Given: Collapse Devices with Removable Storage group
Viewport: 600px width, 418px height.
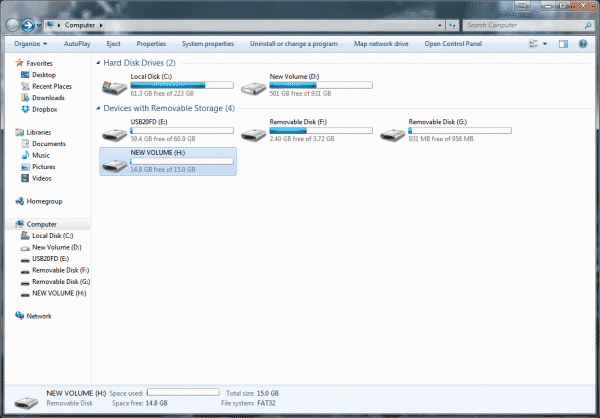Looking at the screenshot, I should coord(98,108).
